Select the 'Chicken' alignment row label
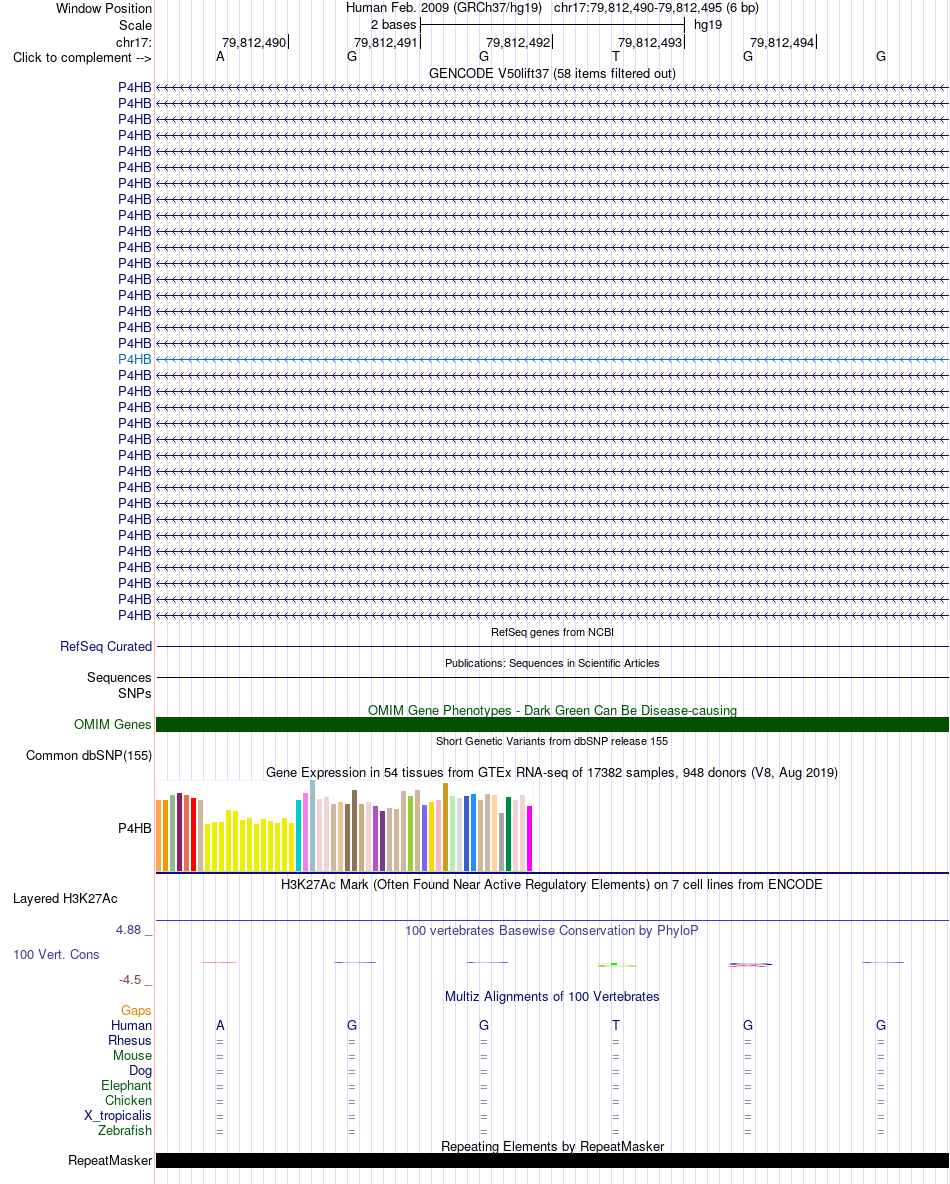The height and width of the screenshot is (1184, 950). (x=128, y=1100)
